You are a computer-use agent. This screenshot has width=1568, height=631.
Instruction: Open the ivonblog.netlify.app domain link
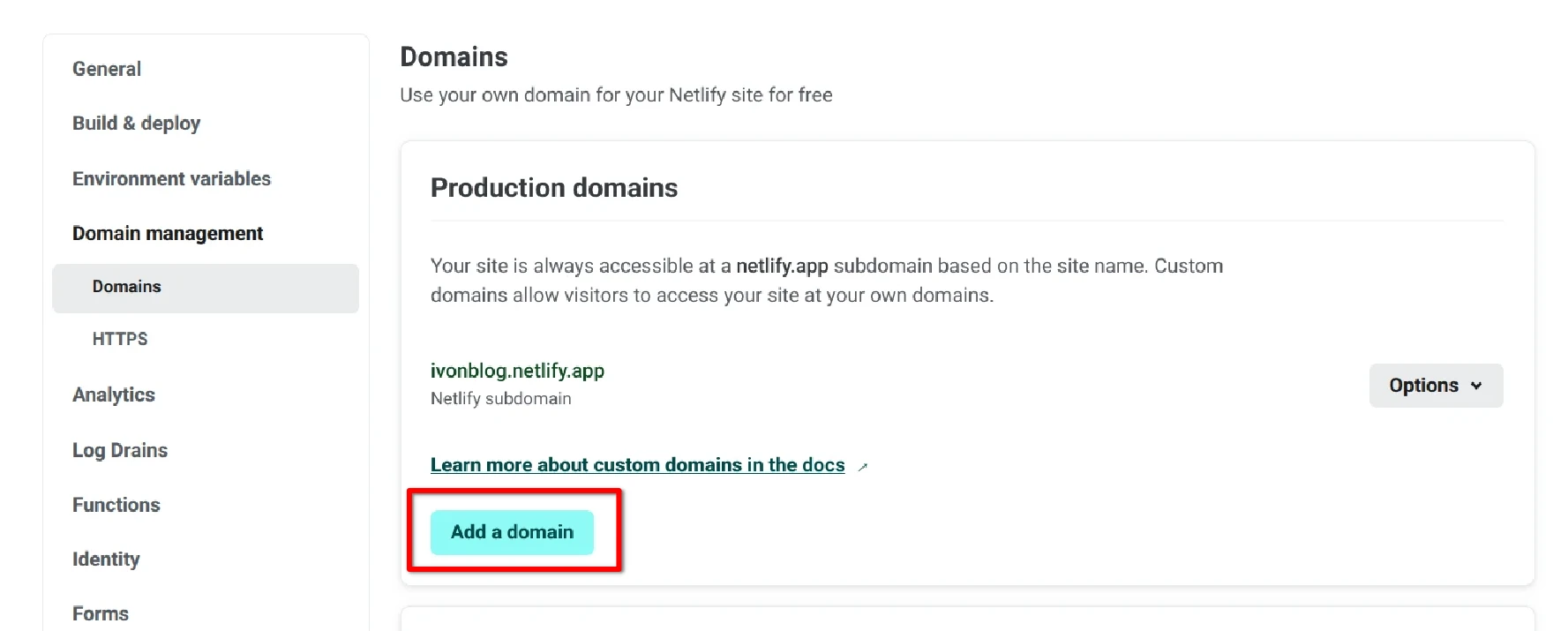pyautogui.click(x=517, y=371)
